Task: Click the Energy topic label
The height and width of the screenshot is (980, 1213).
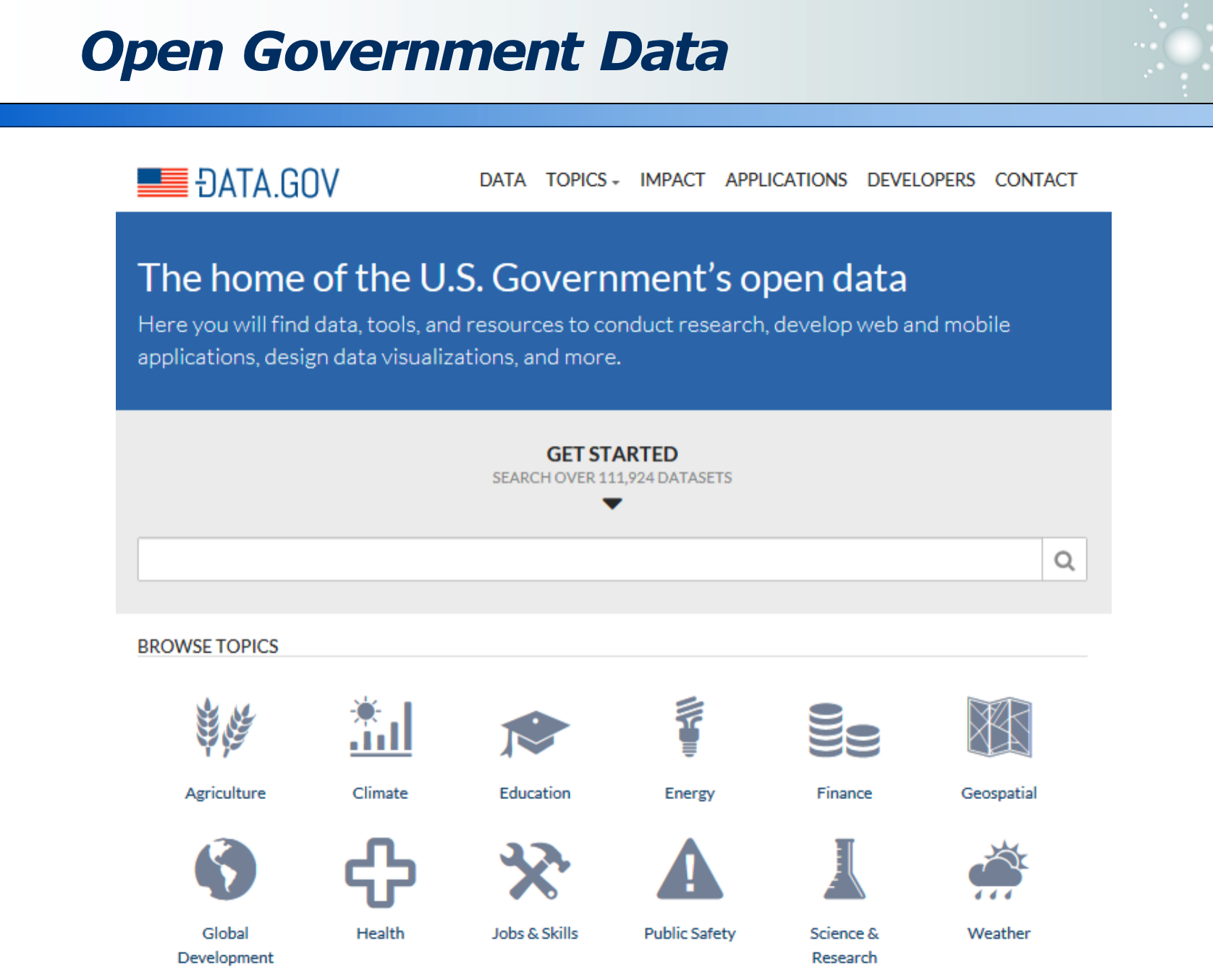Action: (690, 793)
